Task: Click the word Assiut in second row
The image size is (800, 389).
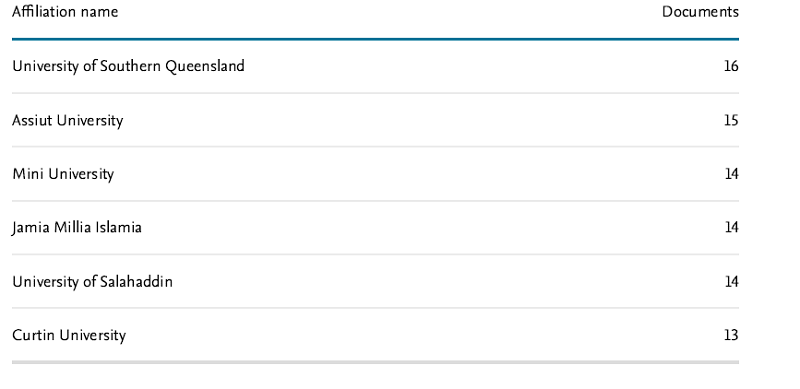Action: pyautogui.click(x=32, y=120)
